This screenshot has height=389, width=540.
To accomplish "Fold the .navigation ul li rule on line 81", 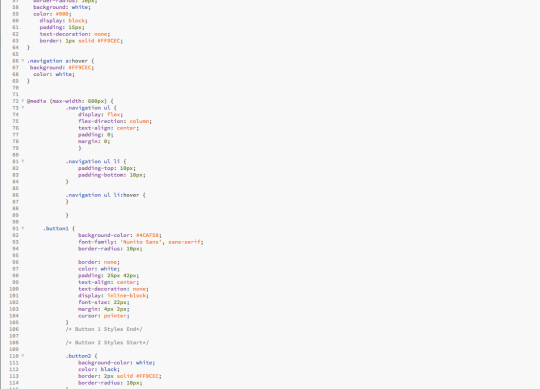I will coord(23,161).
